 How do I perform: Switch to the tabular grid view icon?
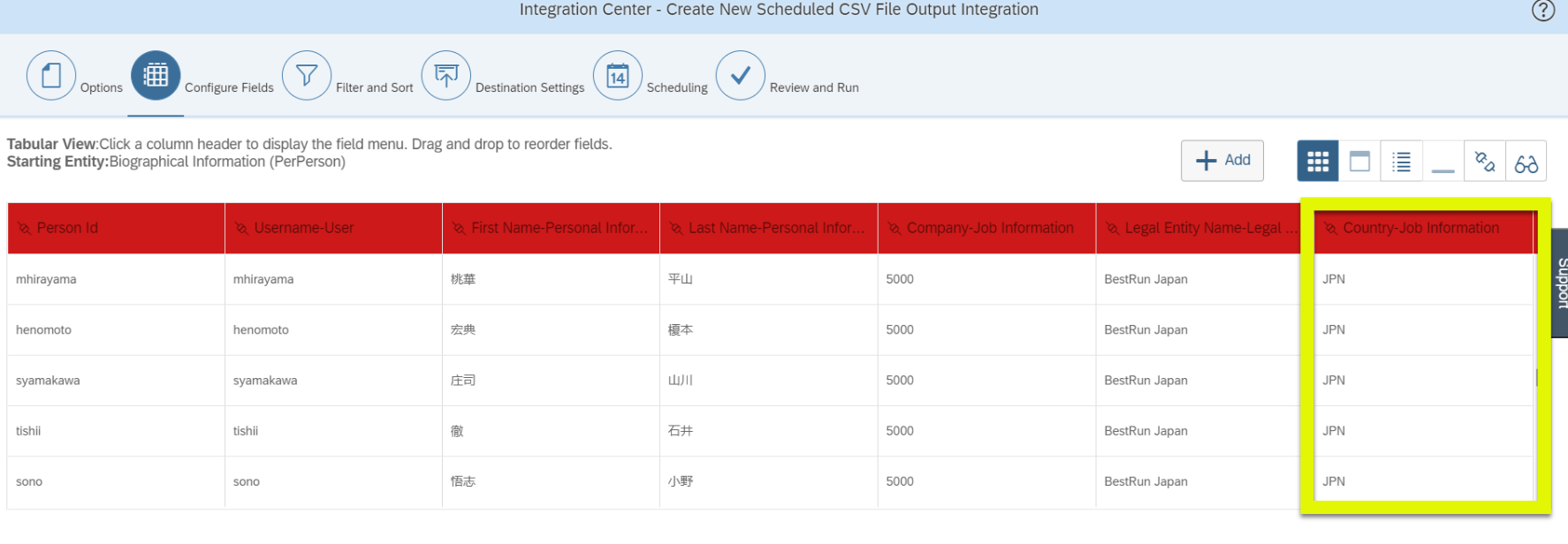click(x=1318, y=161)
